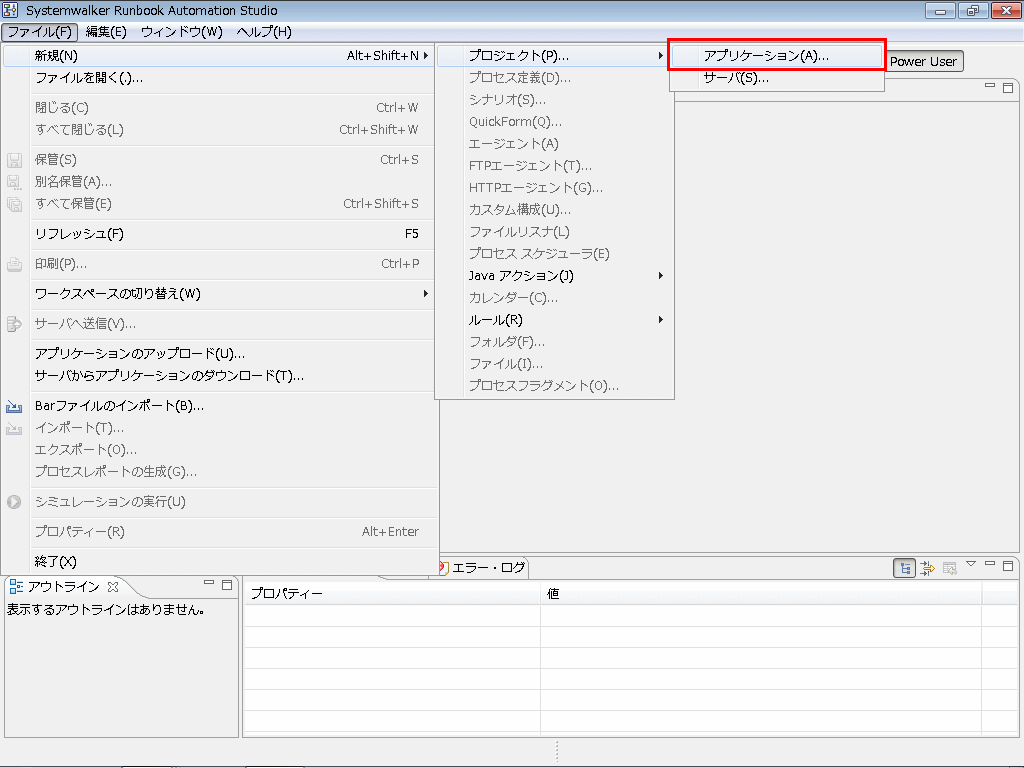Image resolution: width=1024 pixels, height=768 pixels.
Task: Choose Barファイルのインポート(B)... entry
Action: pos(220,406)
